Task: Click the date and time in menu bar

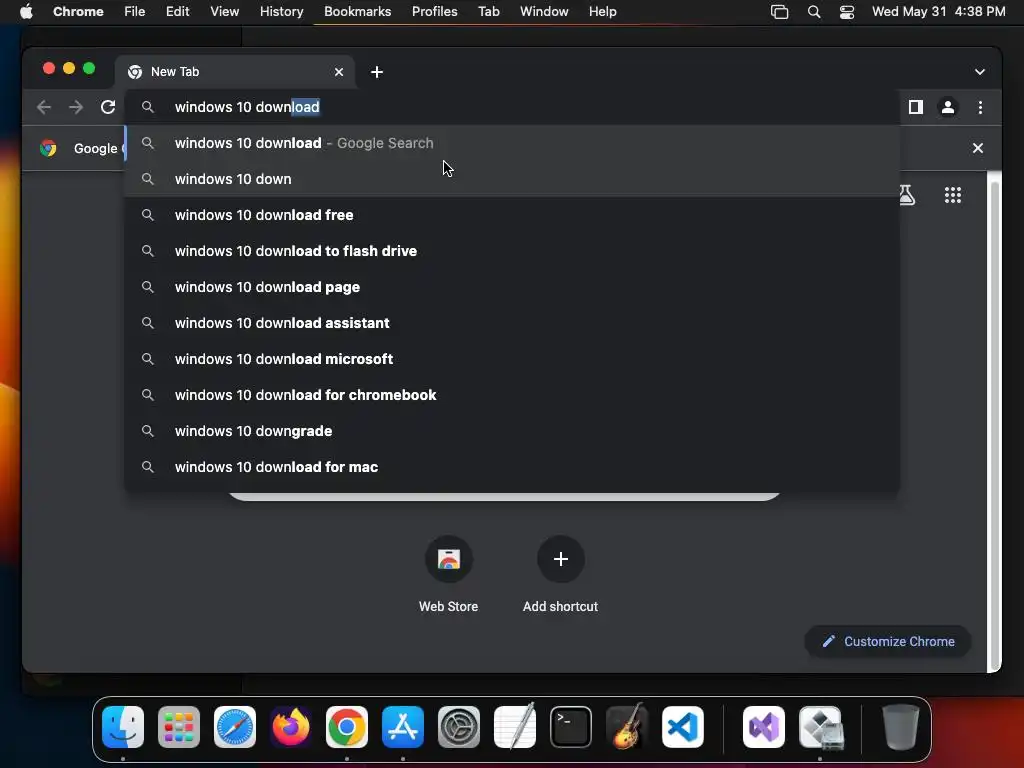Action: (938, 12)
